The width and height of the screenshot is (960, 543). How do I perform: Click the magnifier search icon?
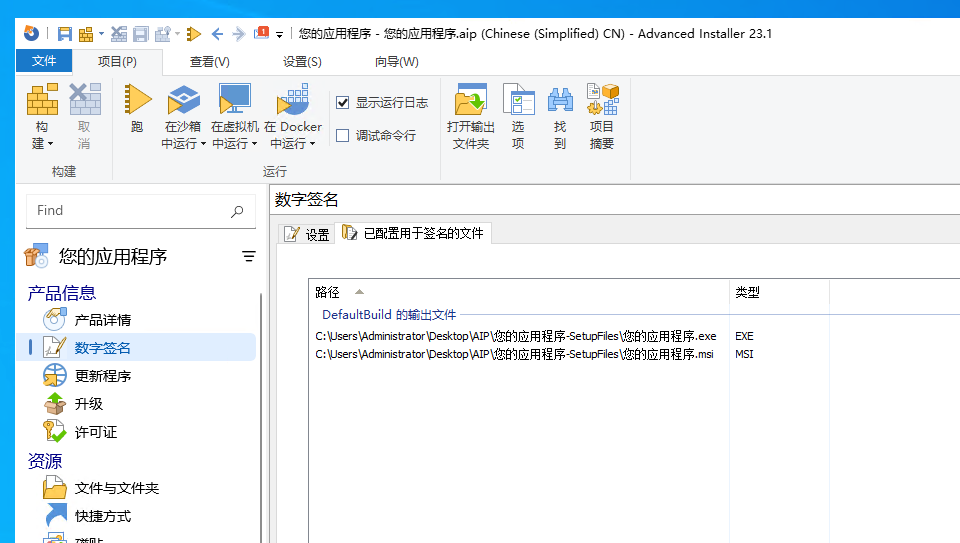click(237, 211)
